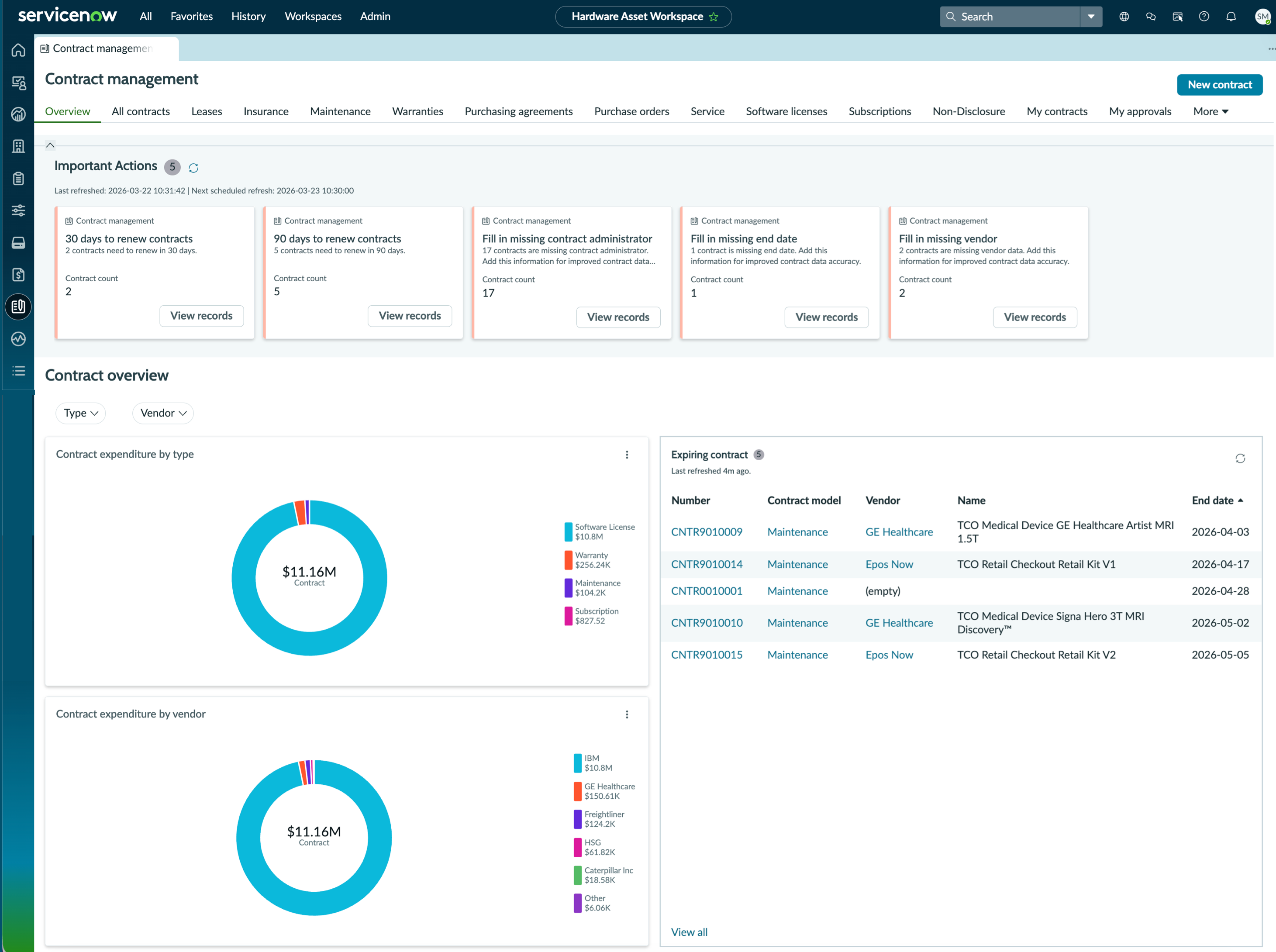The height and width of the screenshot is (952, 1276).
Task: Open the SM user avatar menu
Action: pyautogui.click(x=1262, y=16)
